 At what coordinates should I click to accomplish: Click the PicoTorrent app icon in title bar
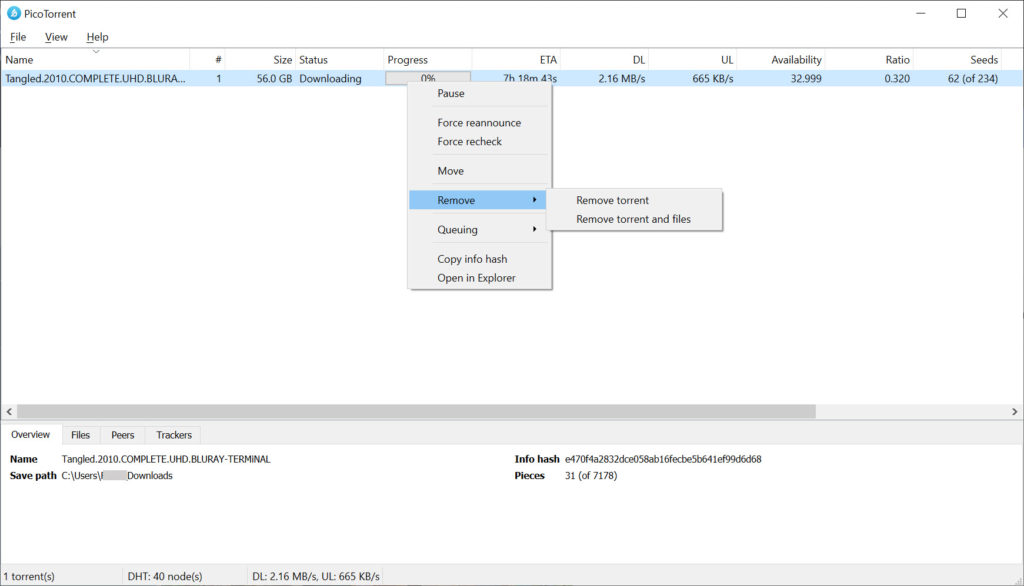tap(14, 13)
